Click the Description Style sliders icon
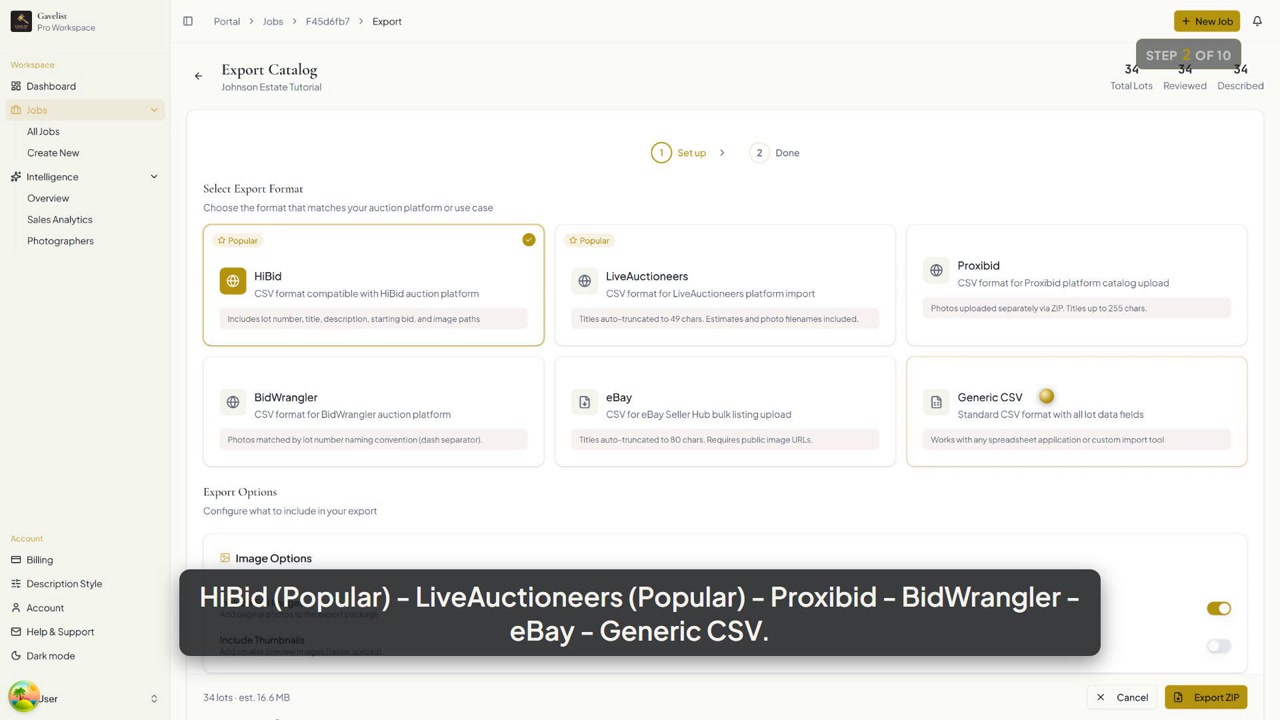This screenshot has width=1280, height=720. point(16,584)
